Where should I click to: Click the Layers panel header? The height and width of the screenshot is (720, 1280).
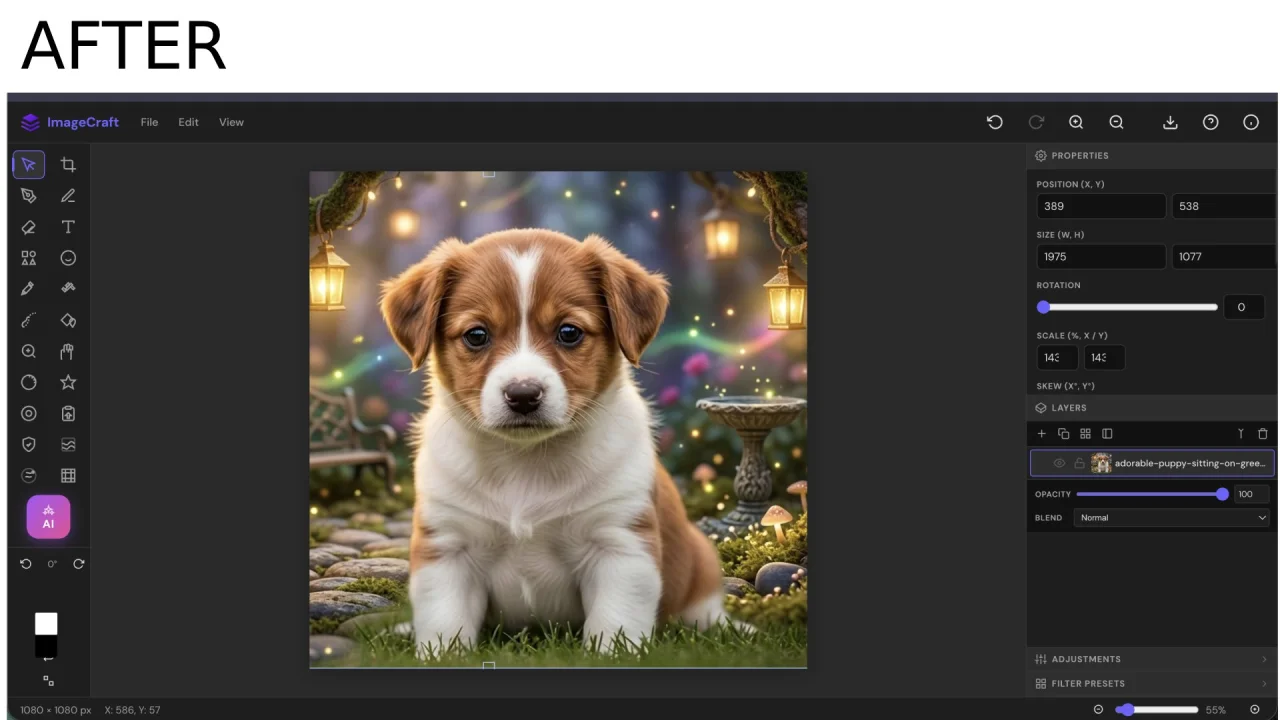point(1151,408)
